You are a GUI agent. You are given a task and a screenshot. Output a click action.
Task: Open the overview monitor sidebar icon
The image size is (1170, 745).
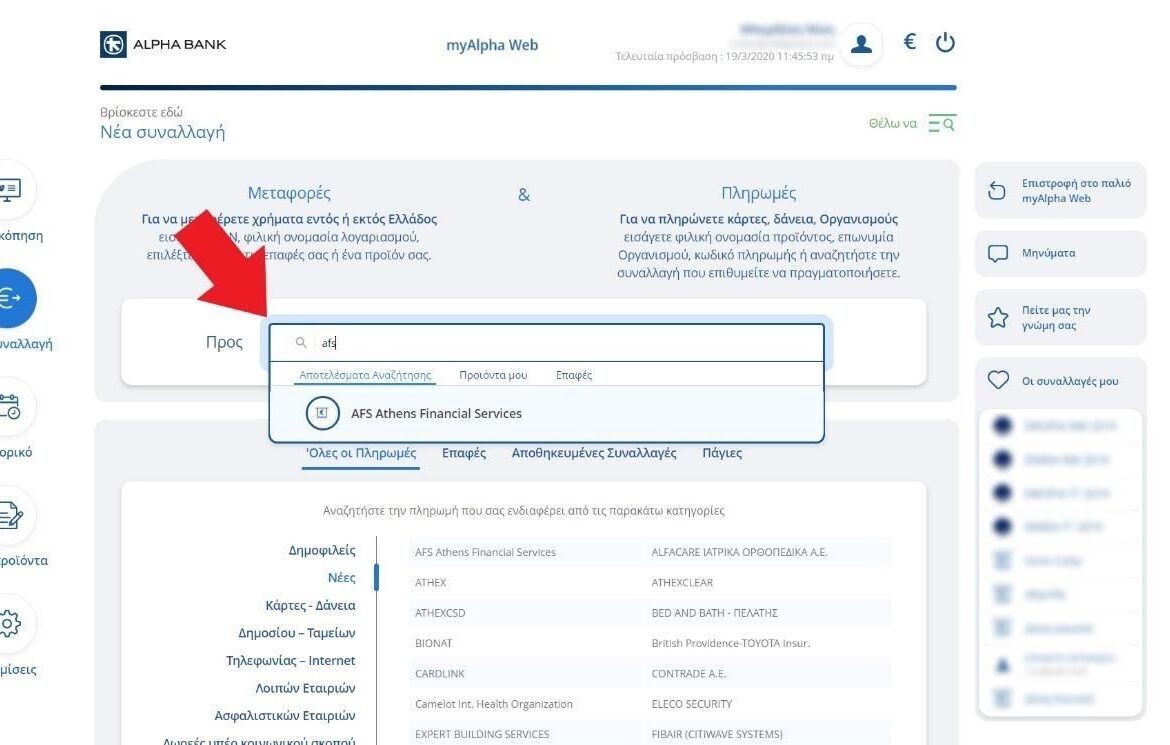tap(11, 190)
